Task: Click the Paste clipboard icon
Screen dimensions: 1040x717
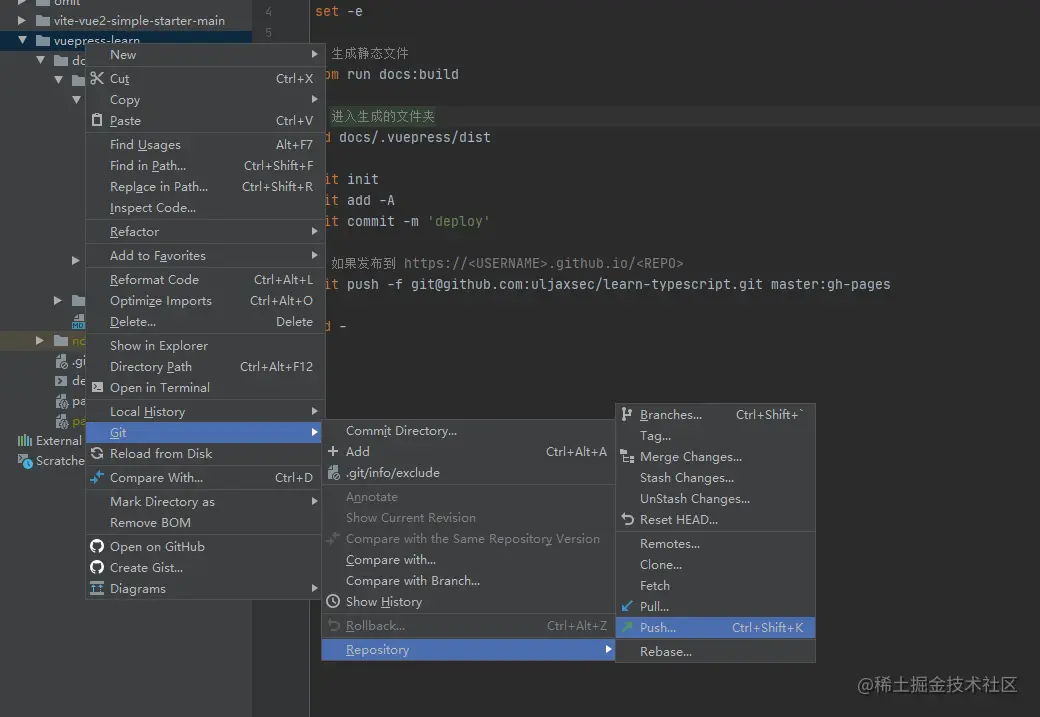Action: [x=97, y=120]
